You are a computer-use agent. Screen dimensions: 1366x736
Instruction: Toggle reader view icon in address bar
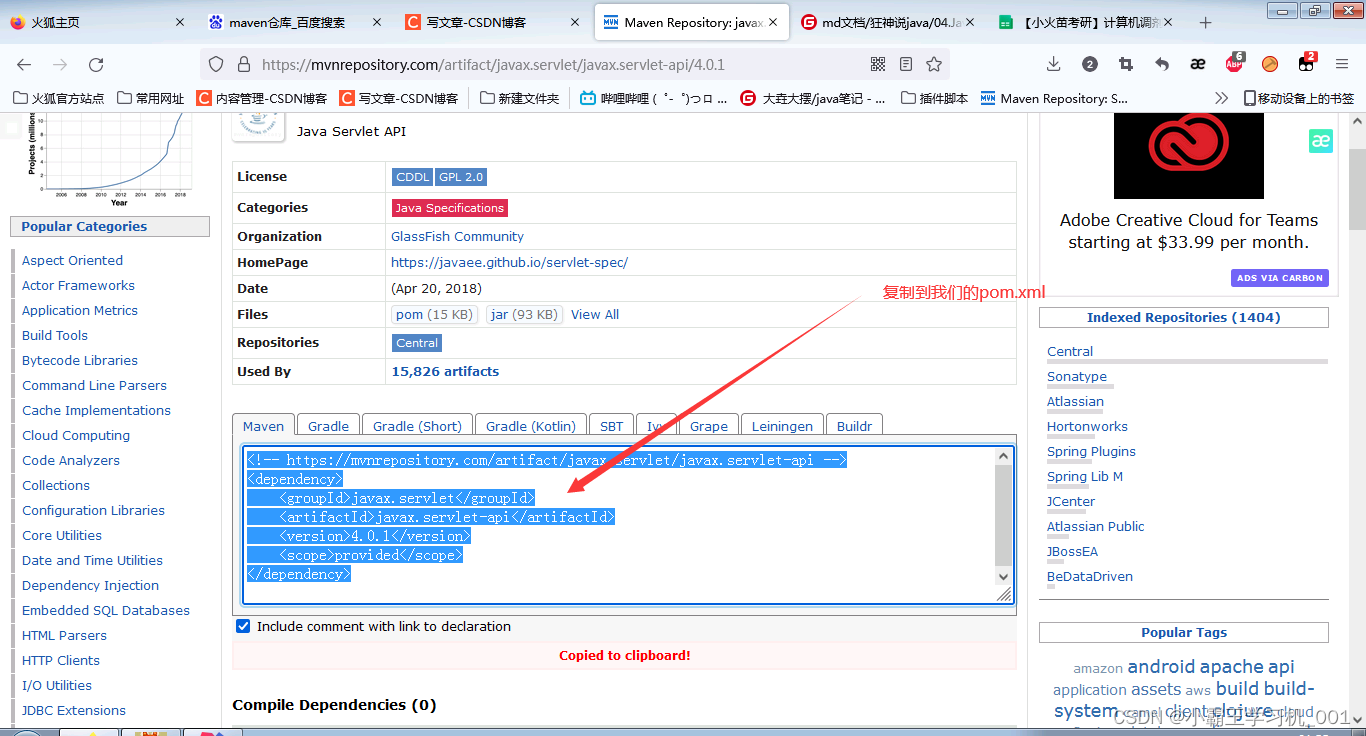[906, 64]
